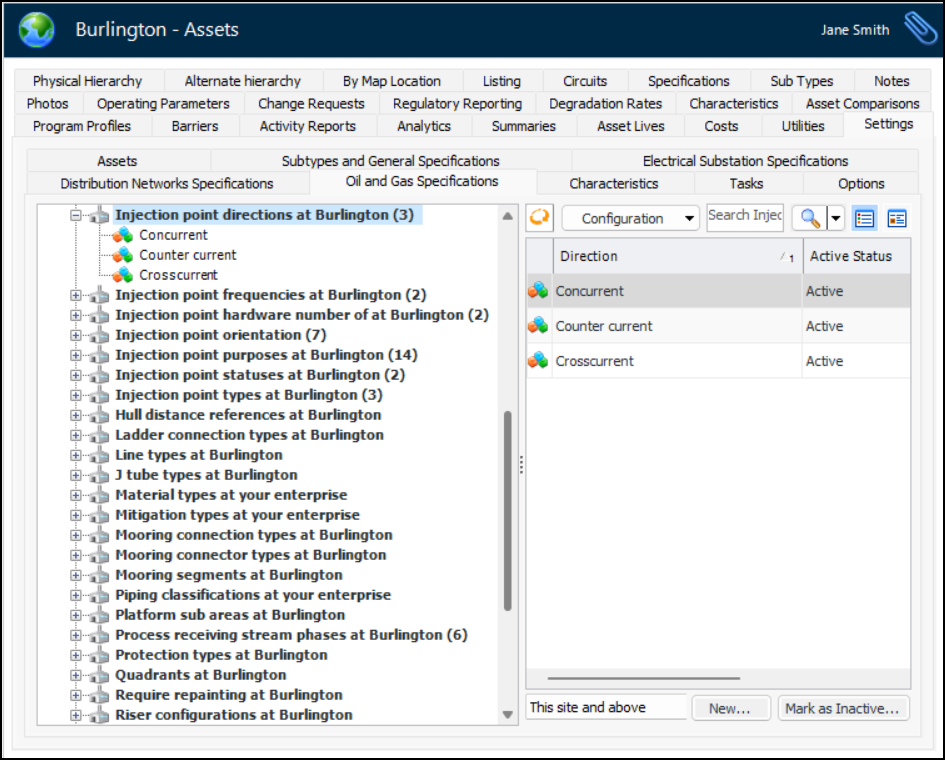Click the Counter current icon in the tree

click(x=123, y=255)
